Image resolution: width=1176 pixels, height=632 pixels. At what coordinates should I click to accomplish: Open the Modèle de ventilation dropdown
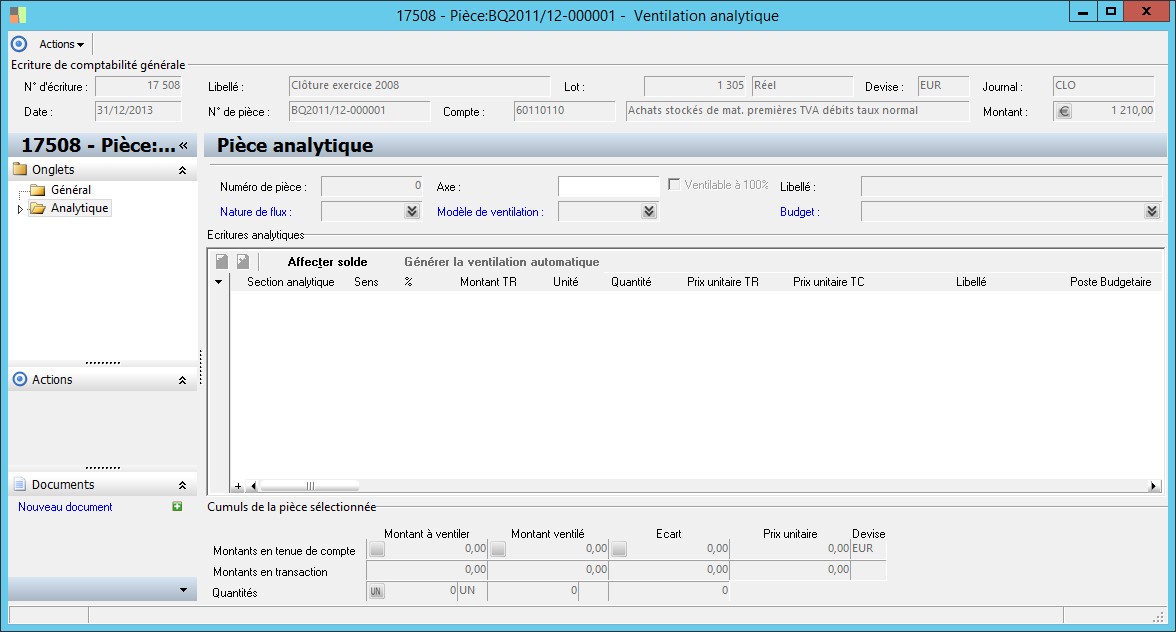[x=649, y=211]
